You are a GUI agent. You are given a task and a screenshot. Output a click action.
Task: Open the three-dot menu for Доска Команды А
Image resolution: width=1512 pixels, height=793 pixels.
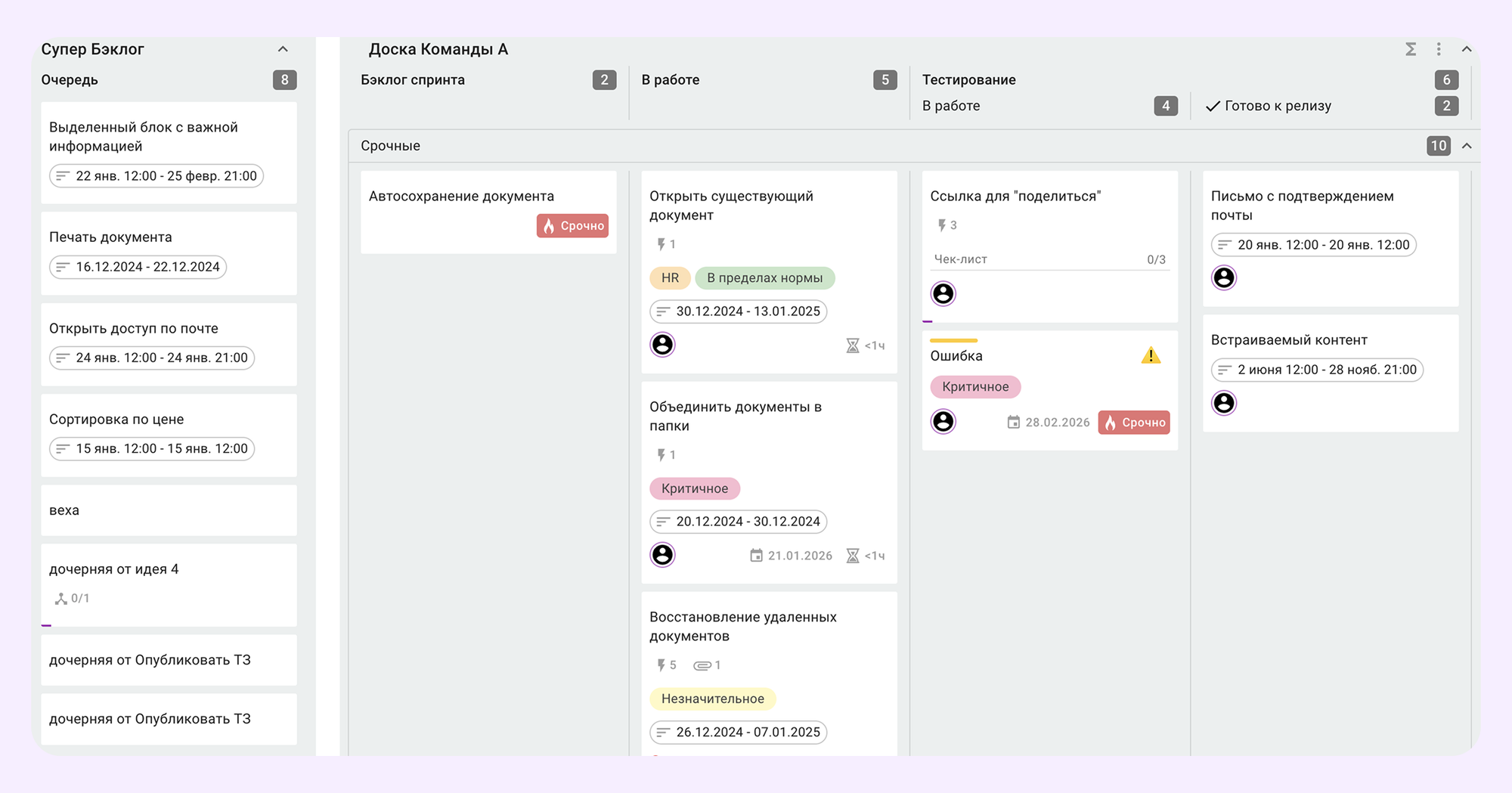(x=1439, y=49)
